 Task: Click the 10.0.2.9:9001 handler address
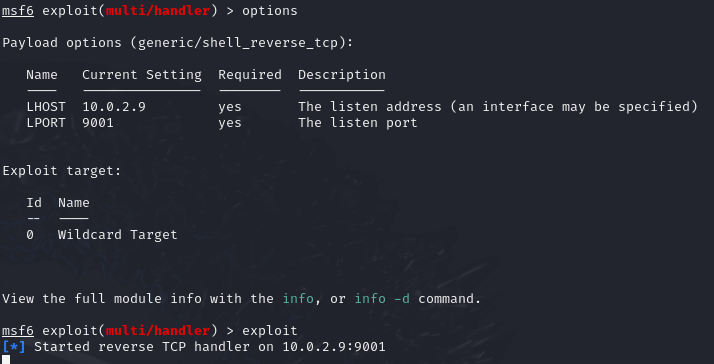coord(334,347)
